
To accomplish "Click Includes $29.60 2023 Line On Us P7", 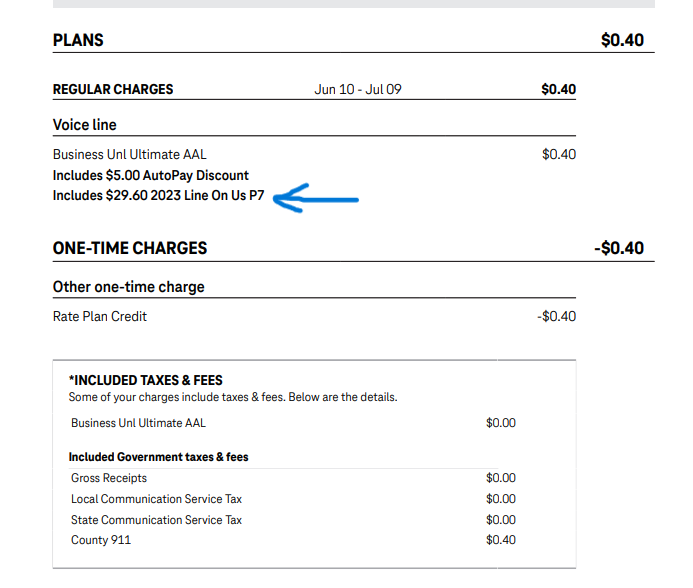I will point(159,195).
